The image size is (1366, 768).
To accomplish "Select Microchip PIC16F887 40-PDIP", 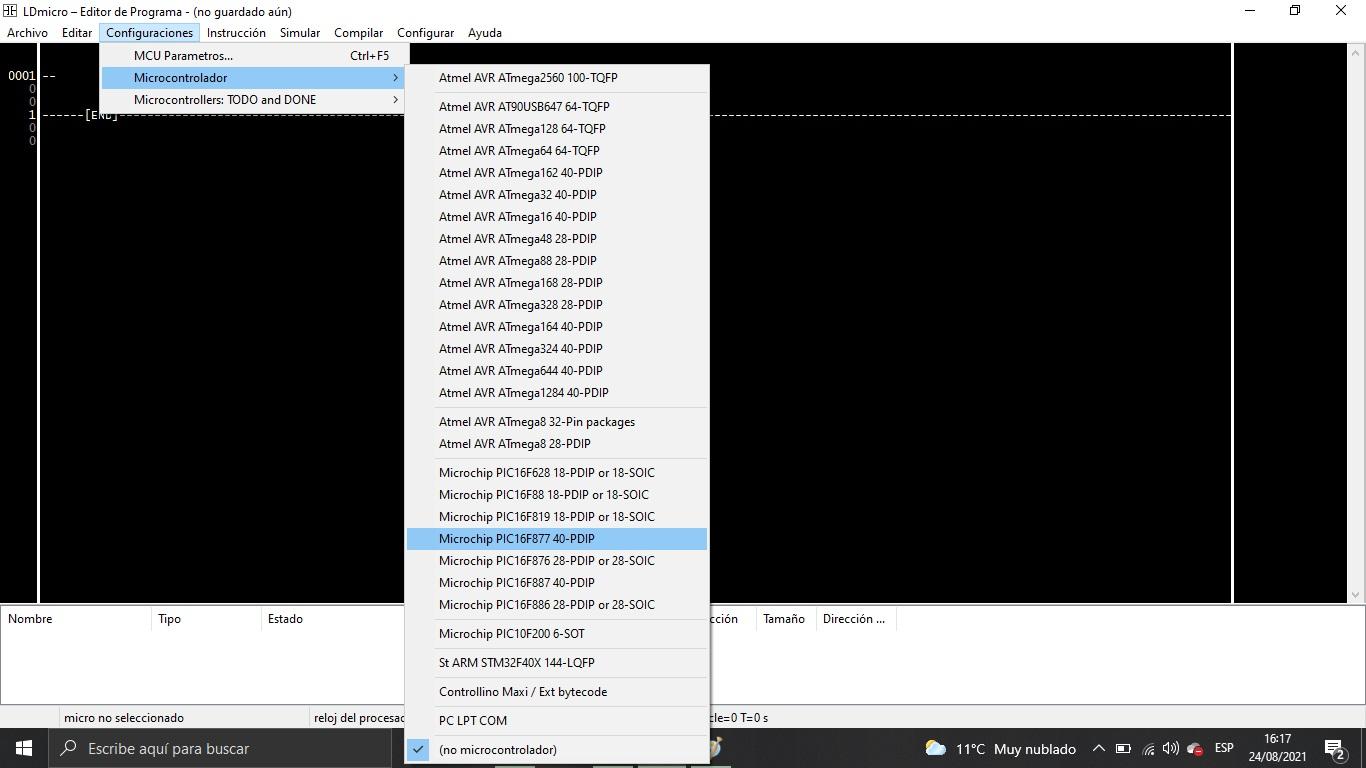I will (x=557, y=583).
